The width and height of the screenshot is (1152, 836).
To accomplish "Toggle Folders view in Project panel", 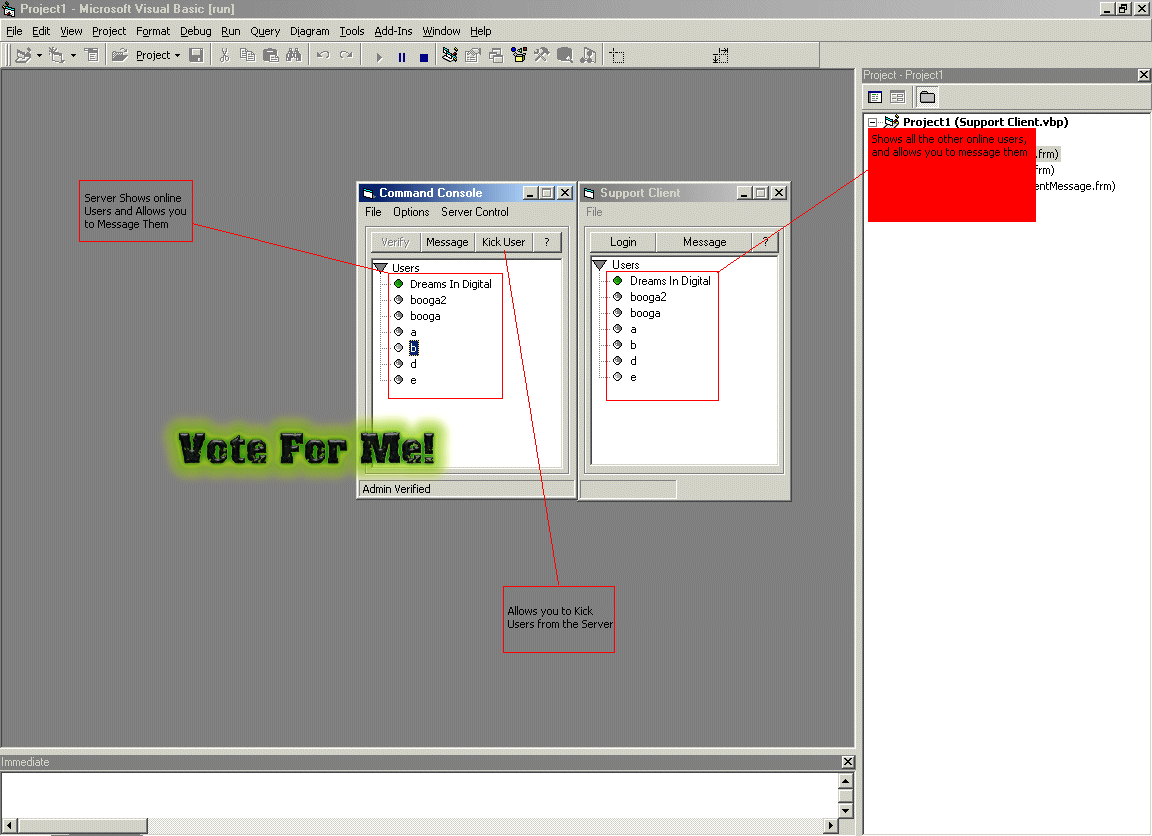I will tap(927, 97).
